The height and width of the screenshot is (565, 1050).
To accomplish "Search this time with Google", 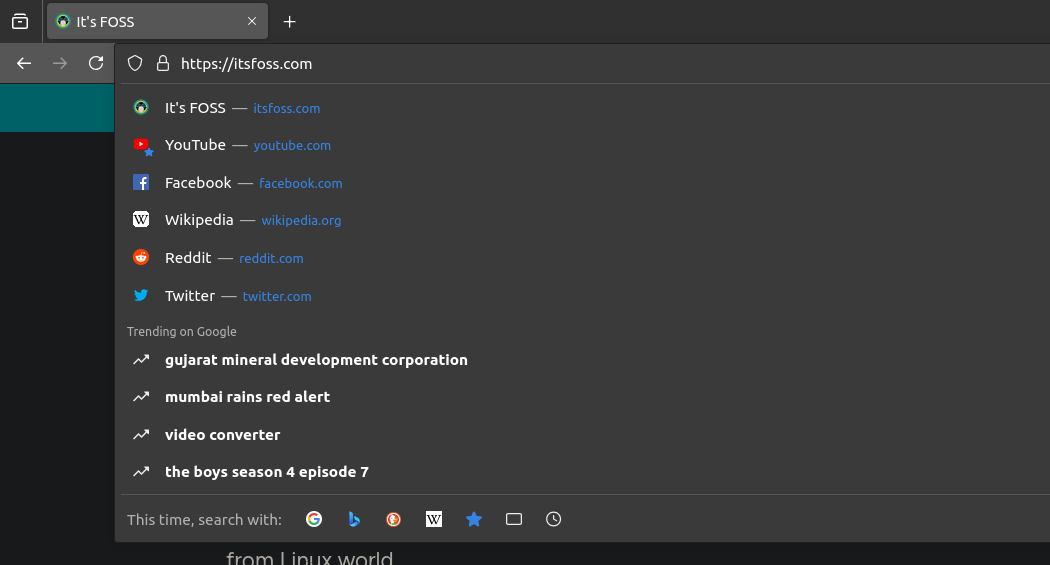I will click(314, 519).
